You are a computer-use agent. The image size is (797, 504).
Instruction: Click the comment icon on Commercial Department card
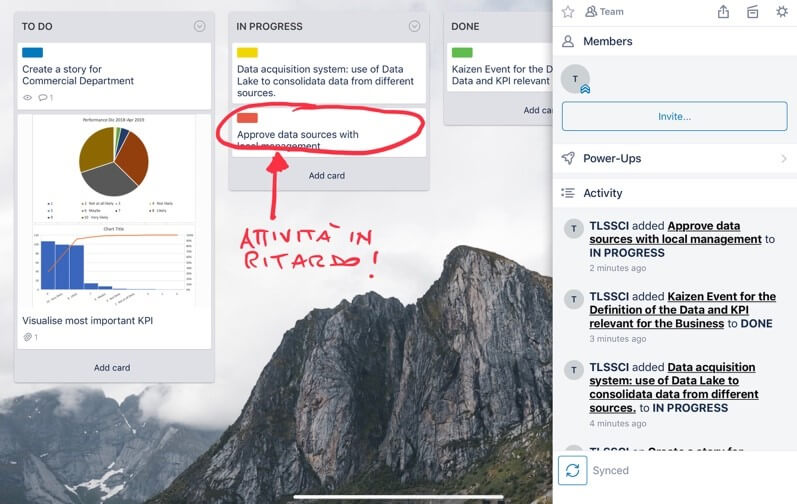click(44, 98)
